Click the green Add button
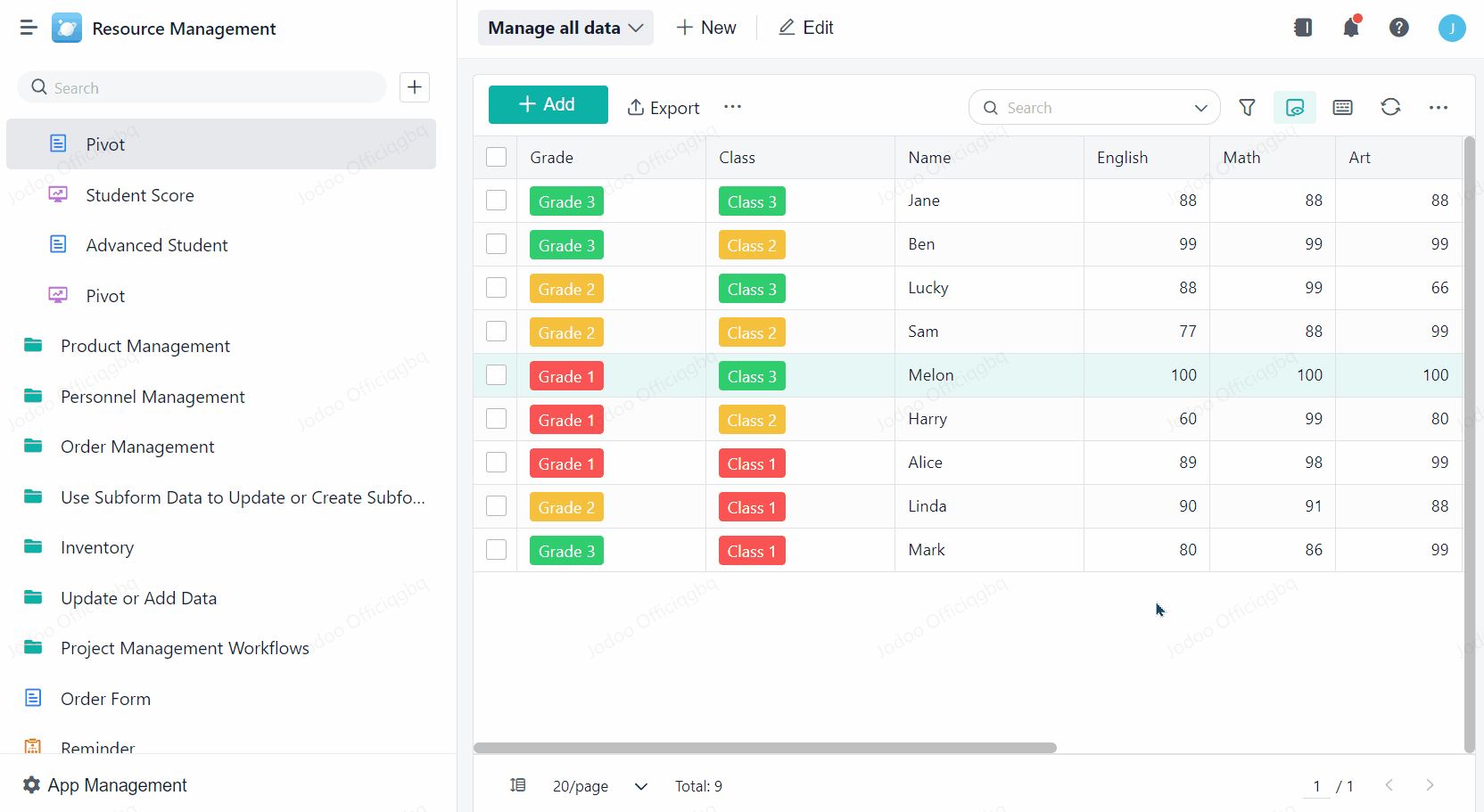Viewport: 1484px width, 812px height. (548, 104)
